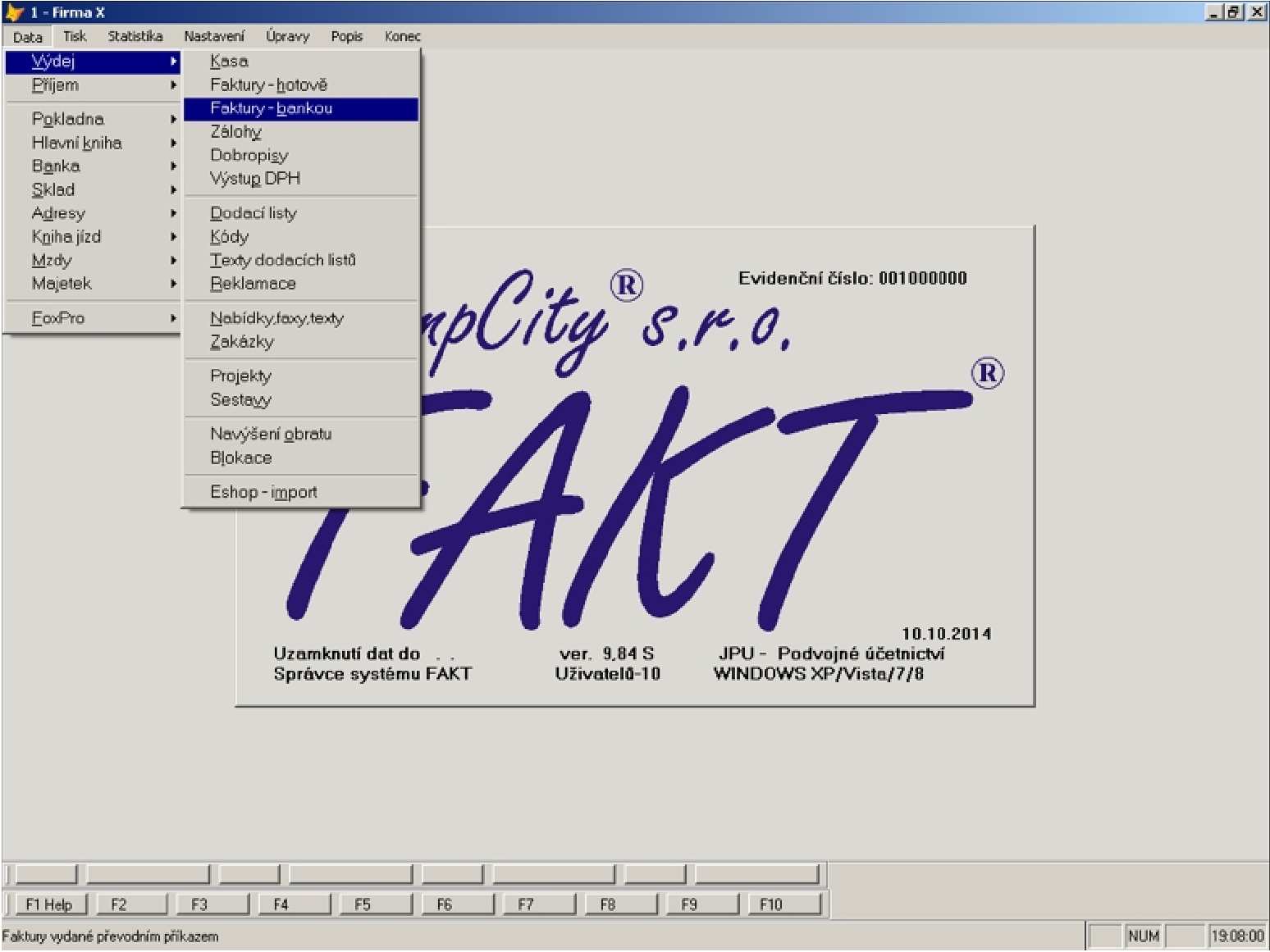
Task: Click 'Uzamknutí dat do' text
Action: click(x=346, y=654)
